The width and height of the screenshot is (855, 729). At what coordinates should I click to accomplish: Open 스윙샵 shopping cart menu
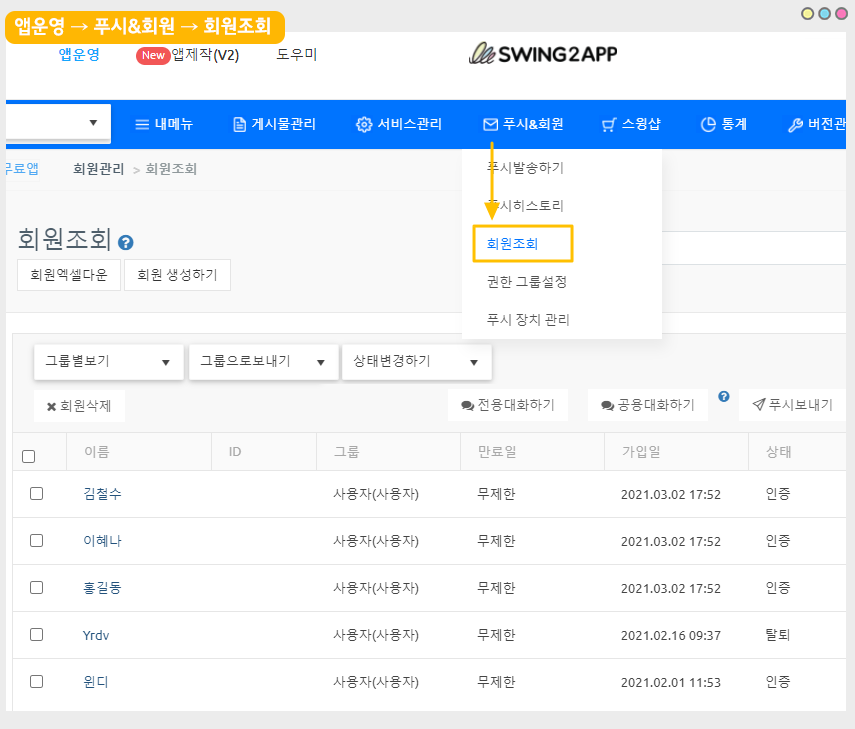(x=630, y=125)
